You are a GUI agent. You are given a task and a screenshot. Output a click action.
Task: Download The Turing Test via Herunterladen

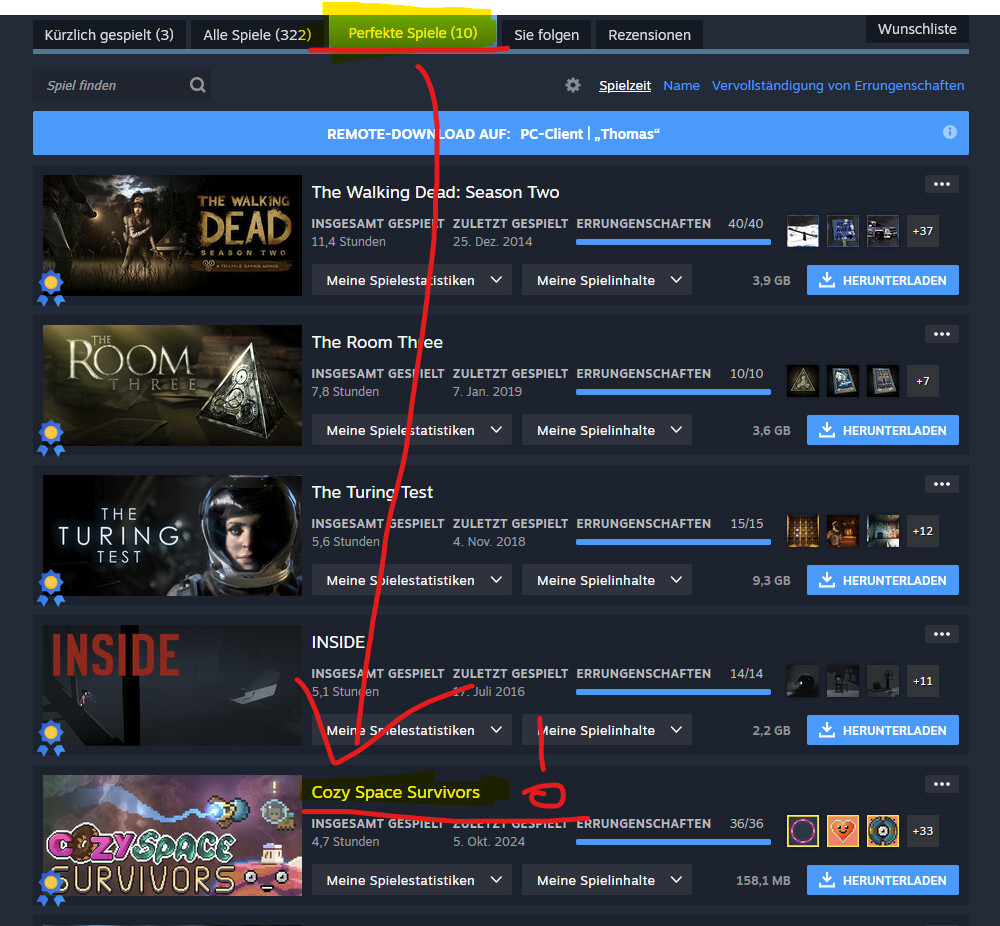click(883, 580)
